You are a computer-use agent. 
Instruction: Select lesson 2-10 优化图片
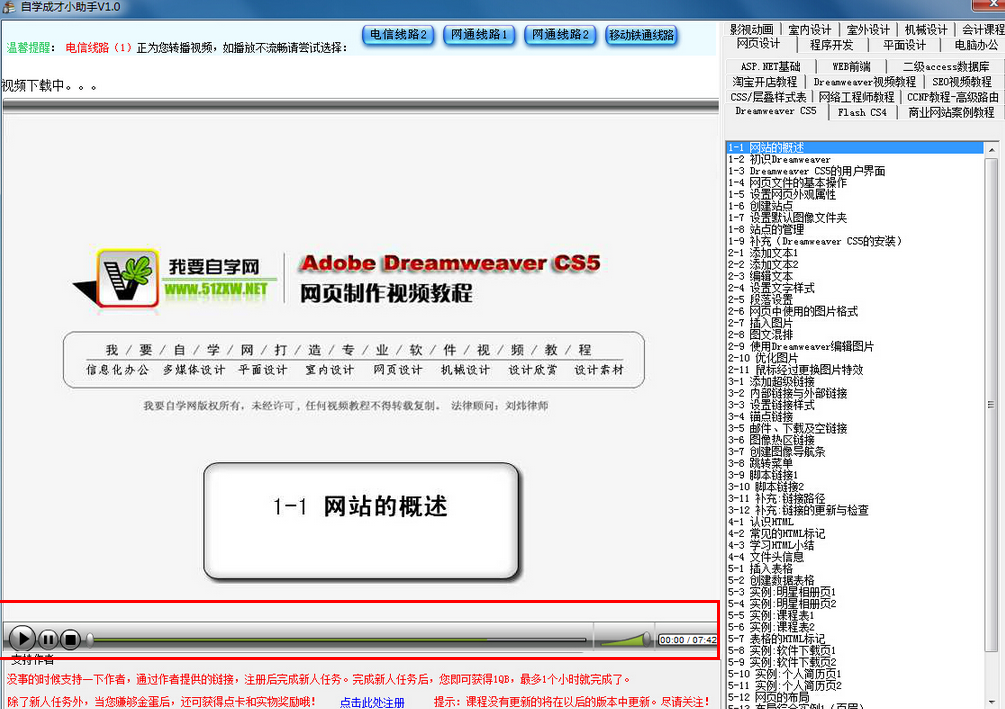854,358
